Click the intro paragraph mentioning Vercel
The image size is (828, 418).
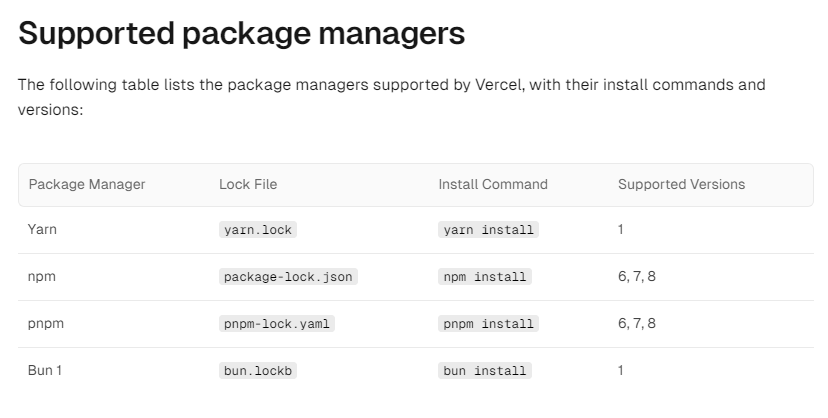click(391, 97)
